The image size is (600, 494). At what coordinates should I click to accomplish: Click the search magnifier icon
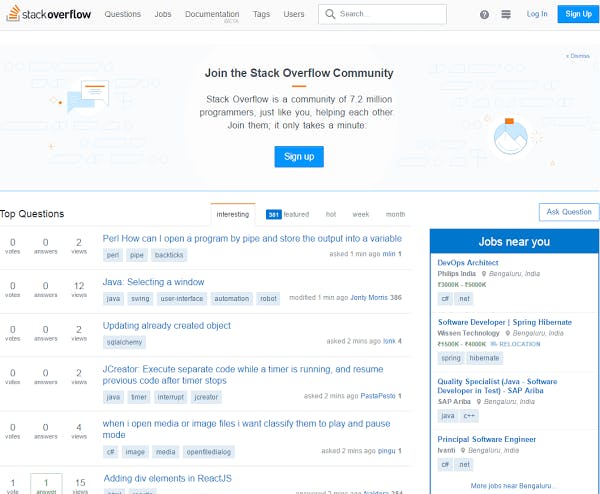[x=330, y=14]
